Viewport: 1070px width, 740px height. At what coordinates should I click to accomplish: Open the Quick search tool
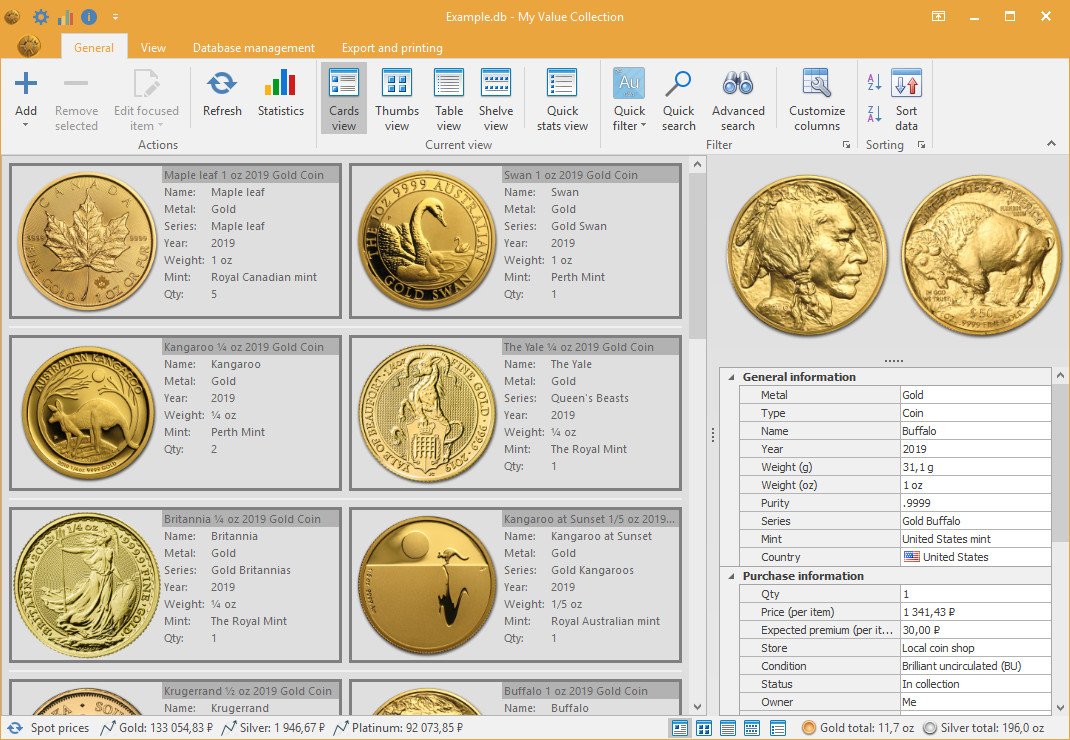pyautogui.click(x=678, y=99)
